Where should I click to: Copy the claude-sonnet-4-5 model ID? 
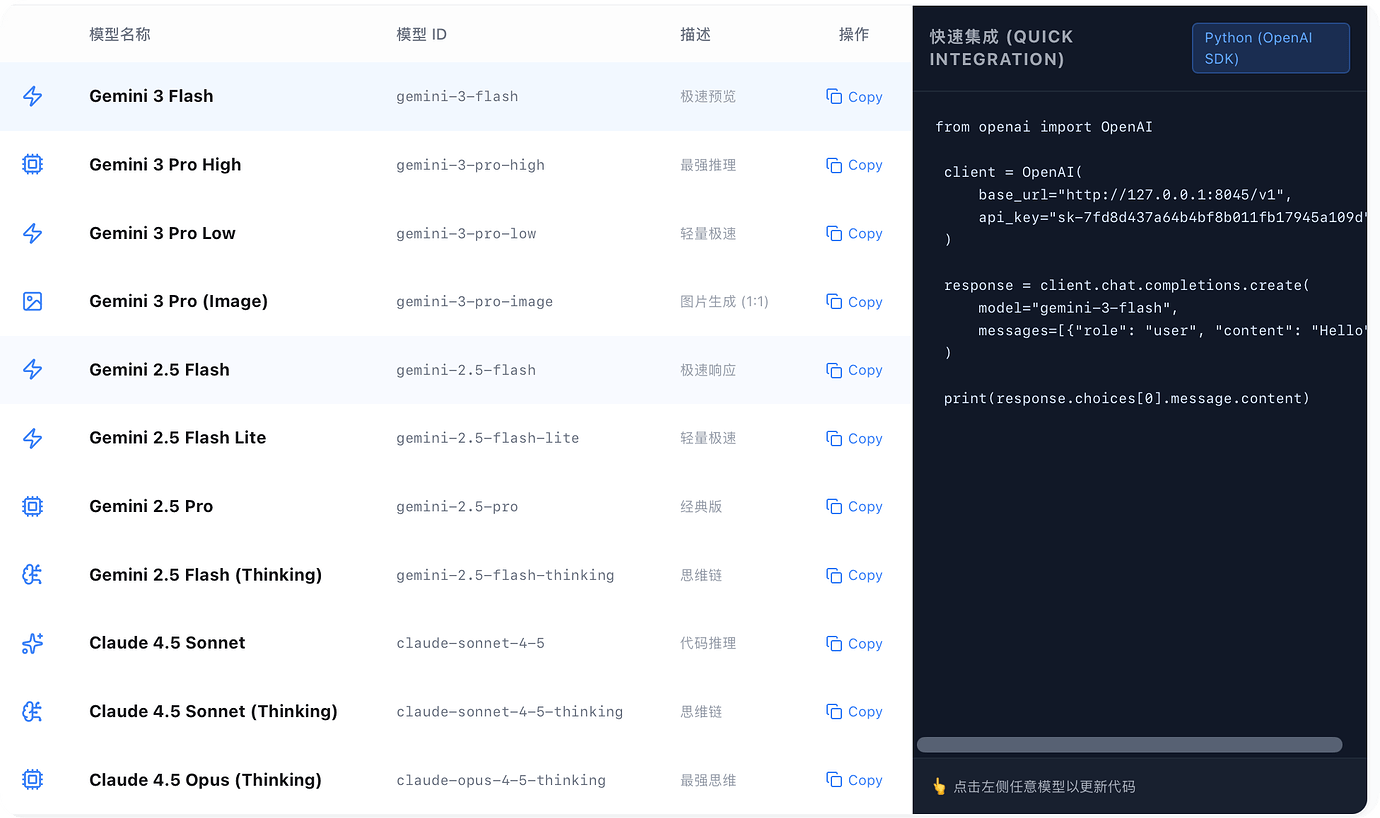coord(854,643)
